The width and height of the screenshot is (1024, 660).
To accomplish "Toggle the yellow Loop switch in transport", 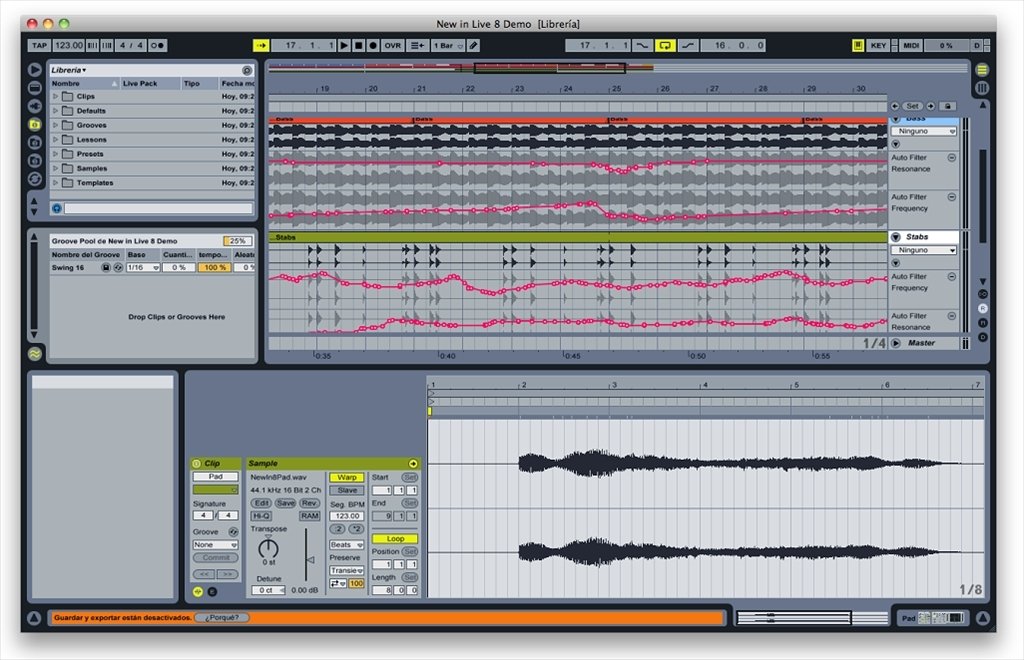I will coord(665,46).
